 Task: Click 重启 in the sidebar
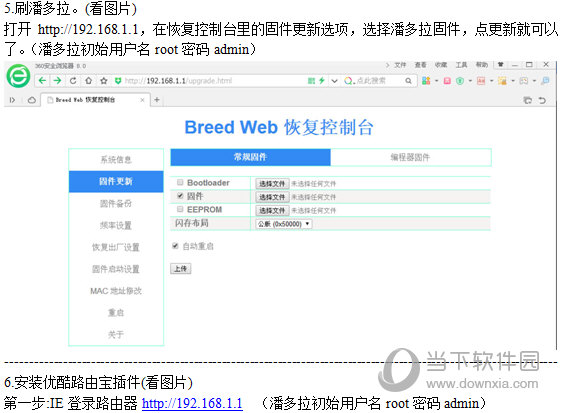coord(116,313)
